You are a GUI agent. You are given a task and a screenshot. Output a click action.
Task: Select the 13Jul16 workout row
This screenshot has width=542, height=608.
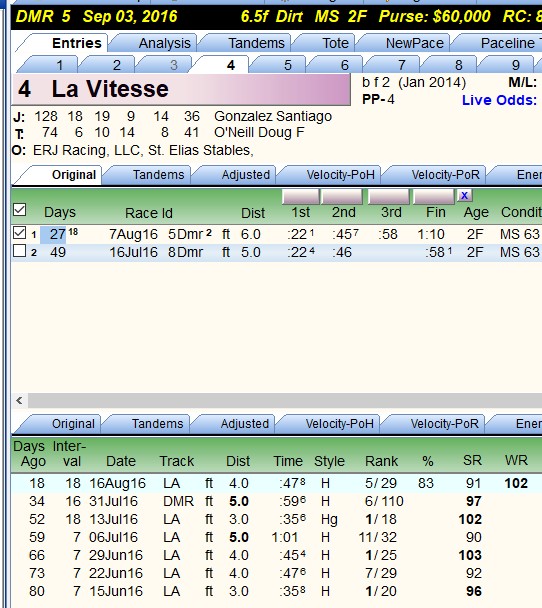coord(276,519)
